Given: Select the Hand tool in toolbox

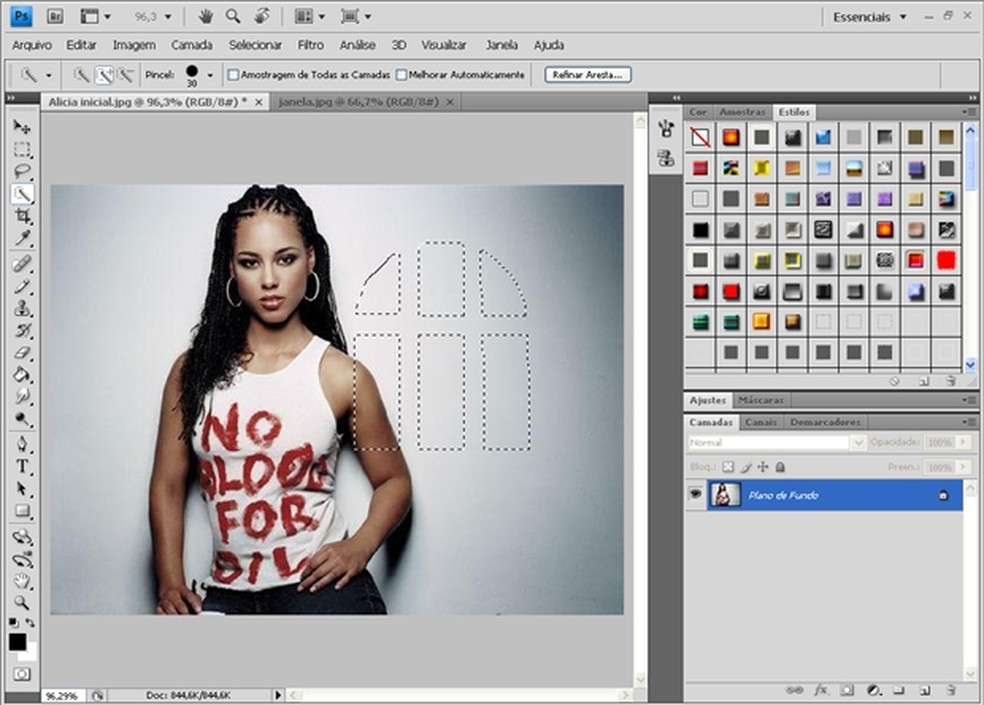Looking at the screenshot, I should click(22, 580).
